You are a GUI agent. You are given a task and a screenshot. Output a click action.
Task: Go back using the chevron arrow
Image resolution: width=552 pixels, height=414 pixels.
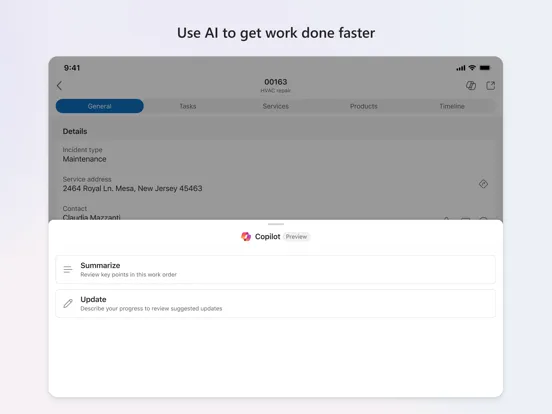pos(59,86)
